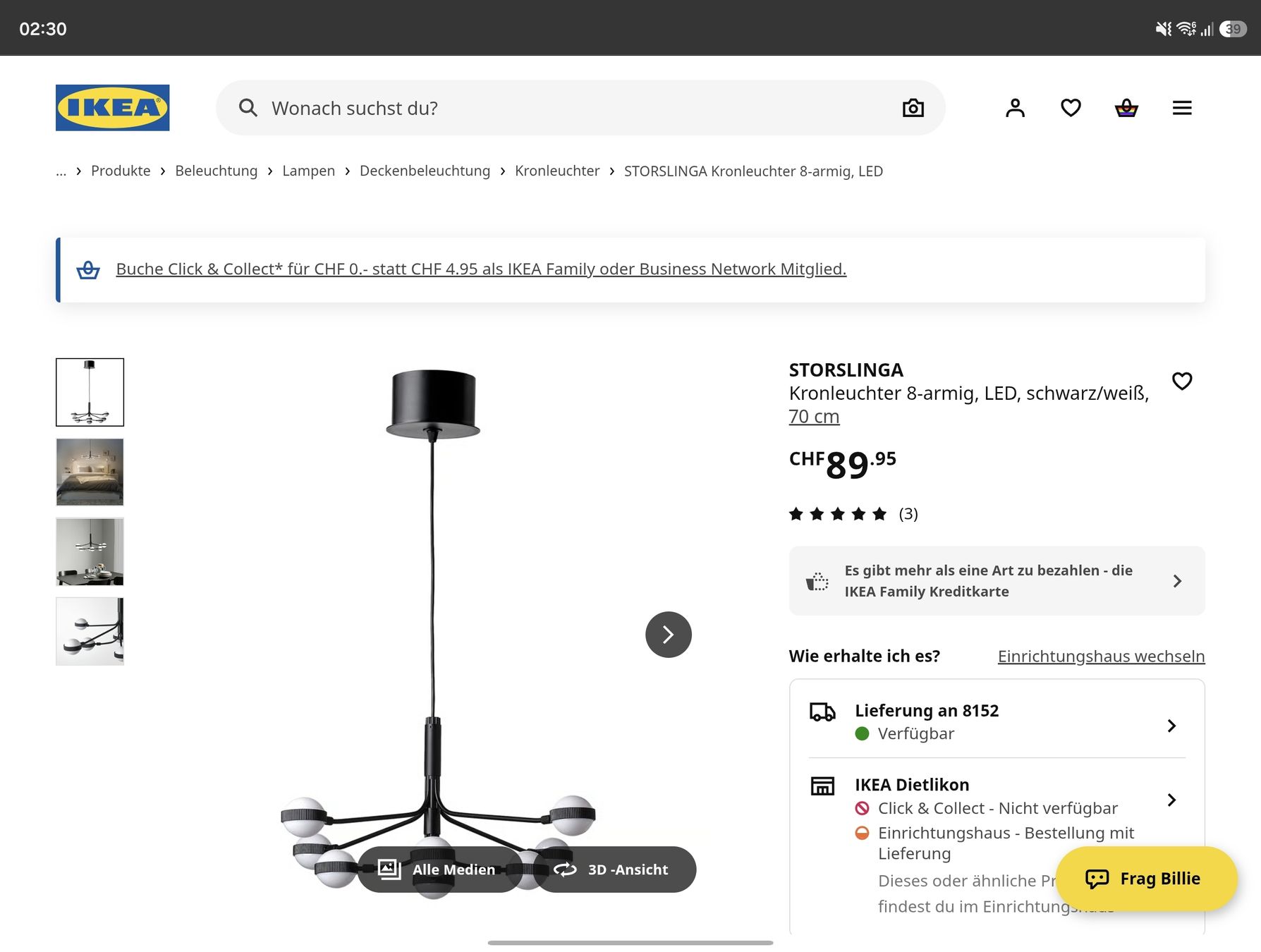Add STORSLINGA to favorites heart
Image resolution: width=1261 pixels, height=952 pixels.
click(1182, 381)
